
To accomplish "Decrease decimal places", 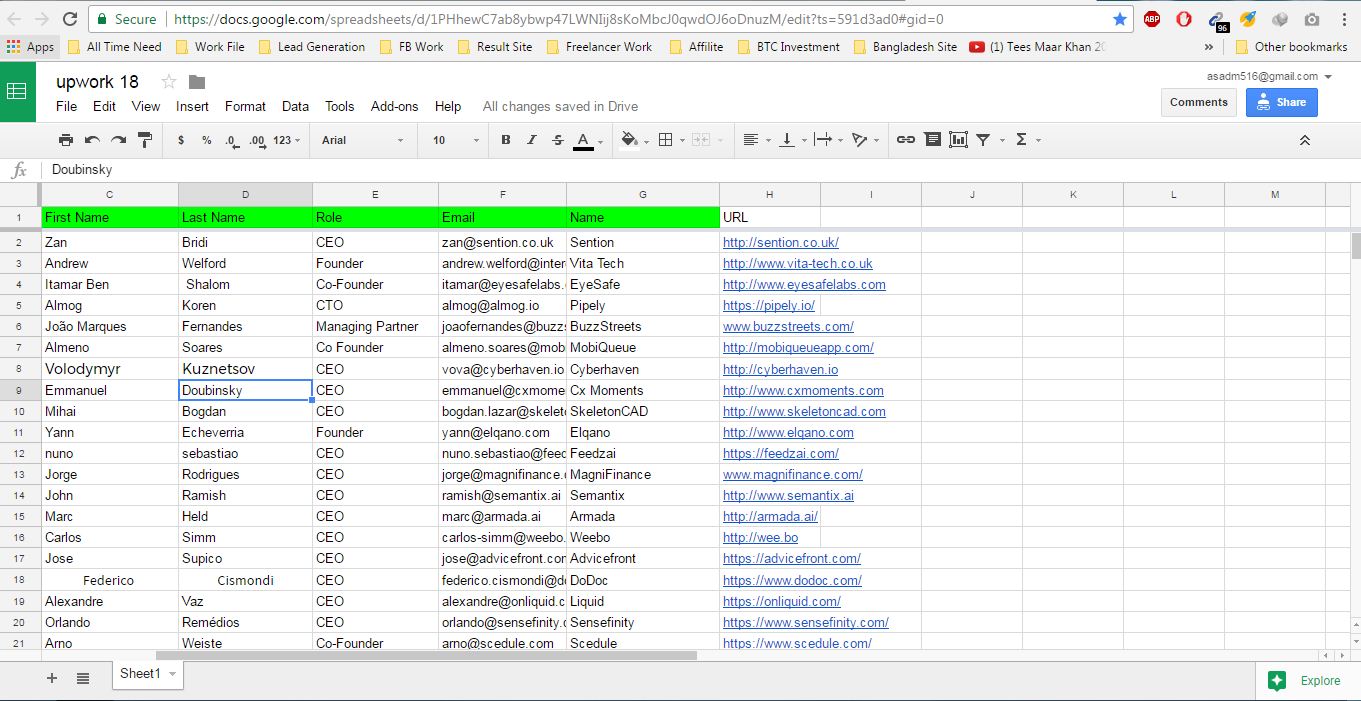I will (231, 140).
